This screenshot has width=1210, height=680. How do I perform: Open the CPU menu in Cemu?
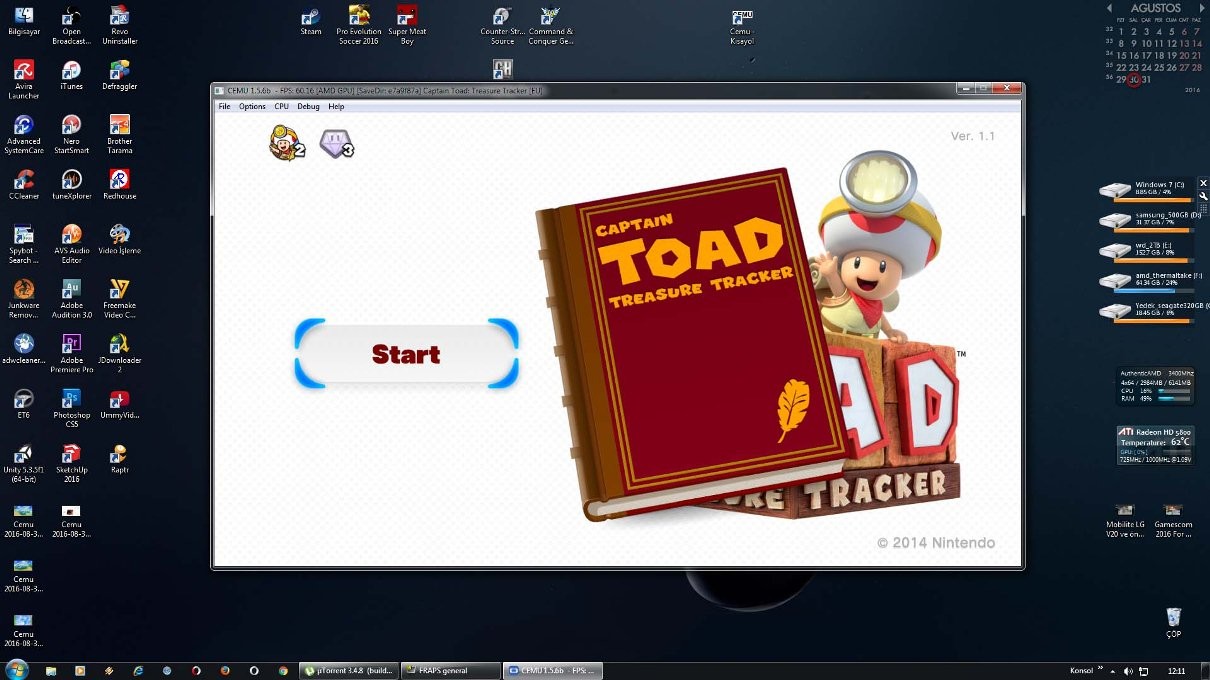(x=281, y=106)
